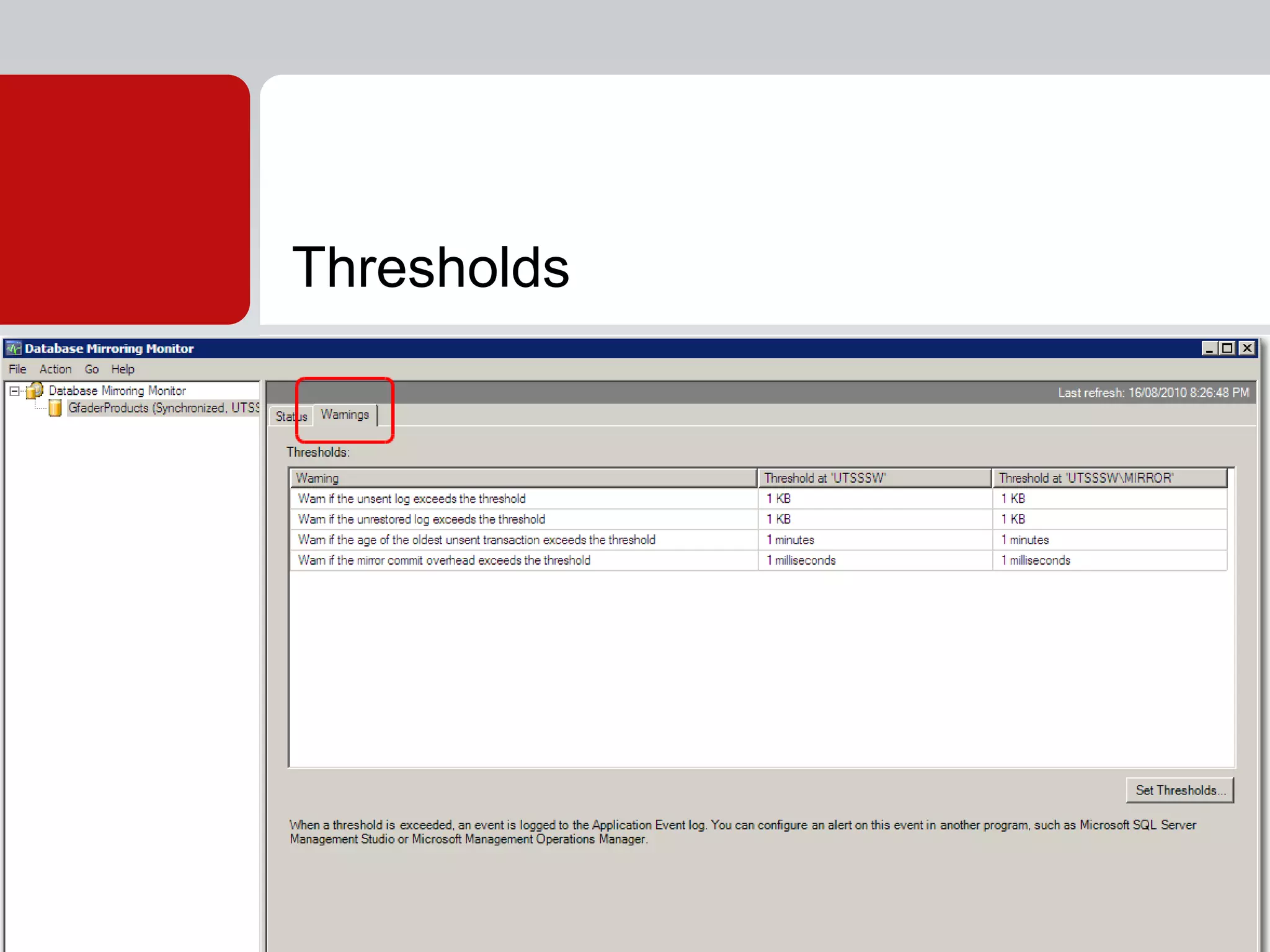This screenshot has width=1270, height=952.
Task: Click the 1 minutes value under UTSSSW
Action: [x=790, y=540]
